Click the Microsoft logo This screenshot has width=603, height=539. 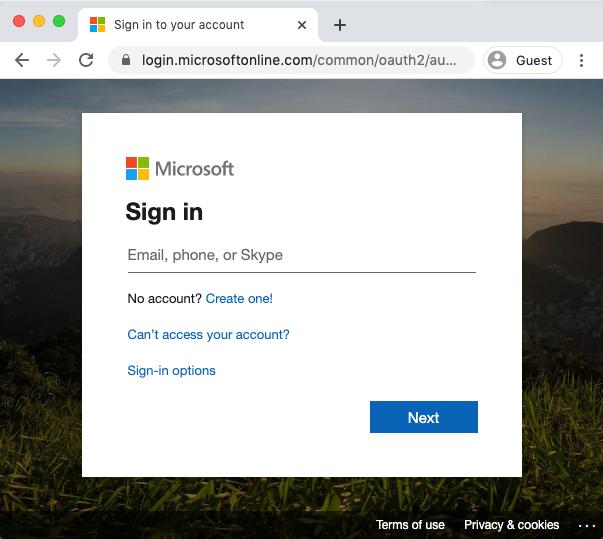tap(180, 168)
